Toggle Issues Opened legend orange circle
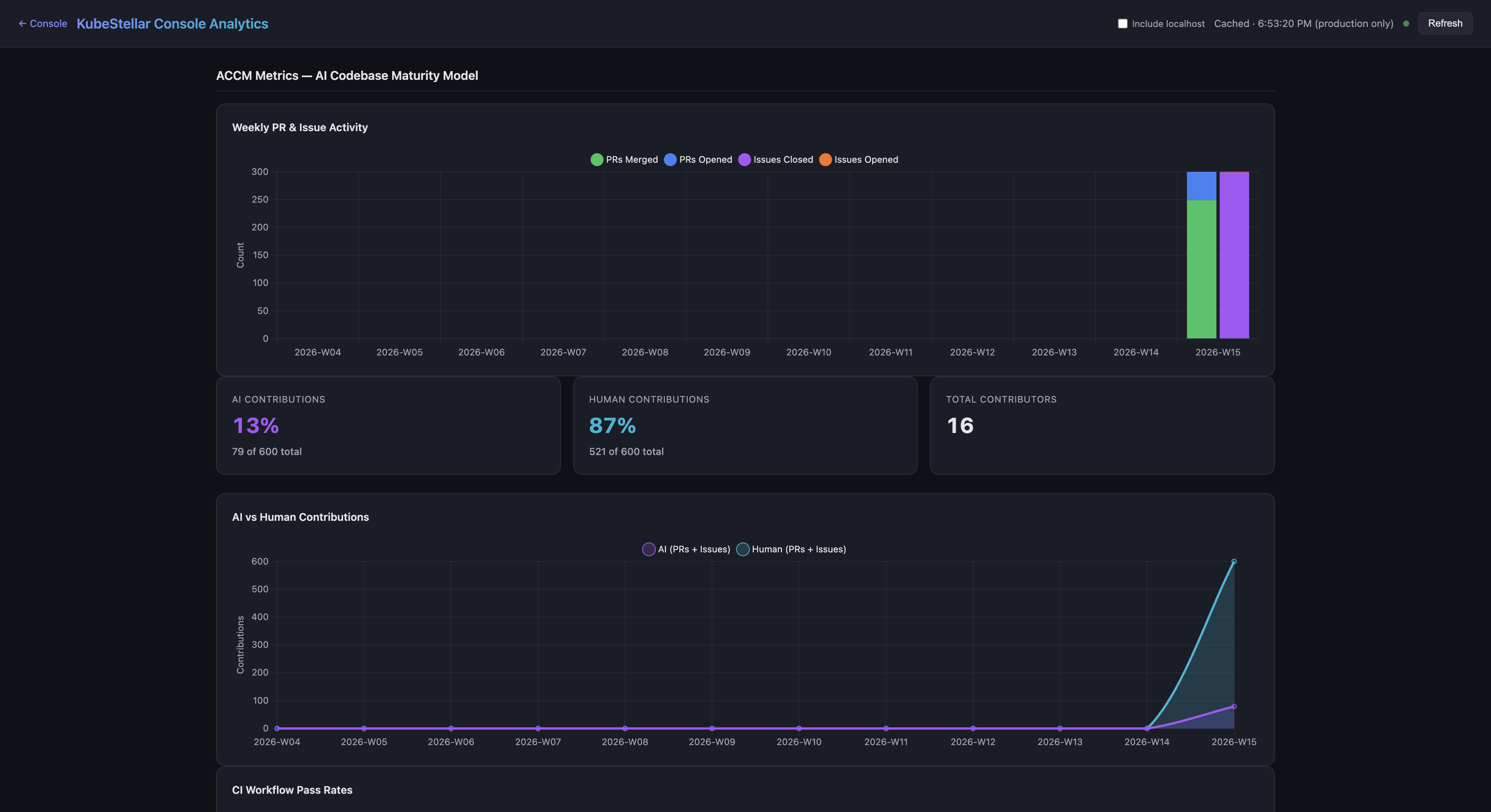1491x812 pixels. (x=825, y=160)
